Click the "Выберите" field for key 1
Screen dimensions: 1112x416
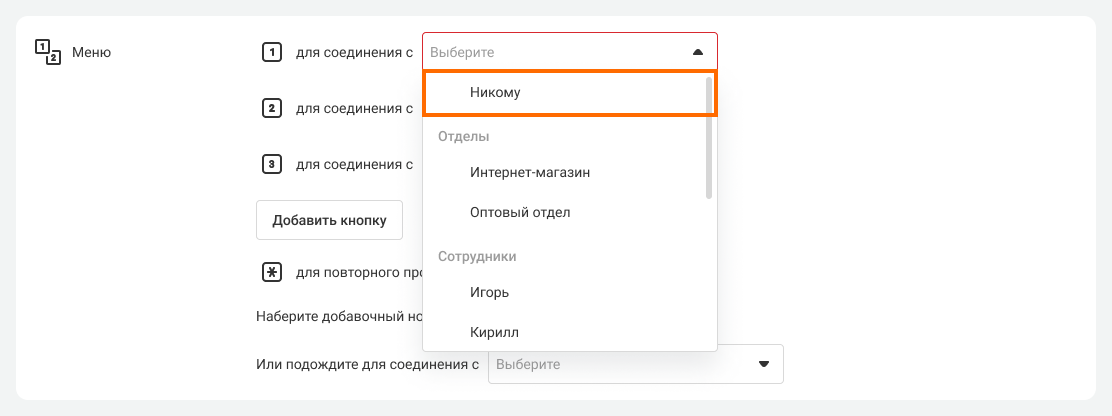550,52
